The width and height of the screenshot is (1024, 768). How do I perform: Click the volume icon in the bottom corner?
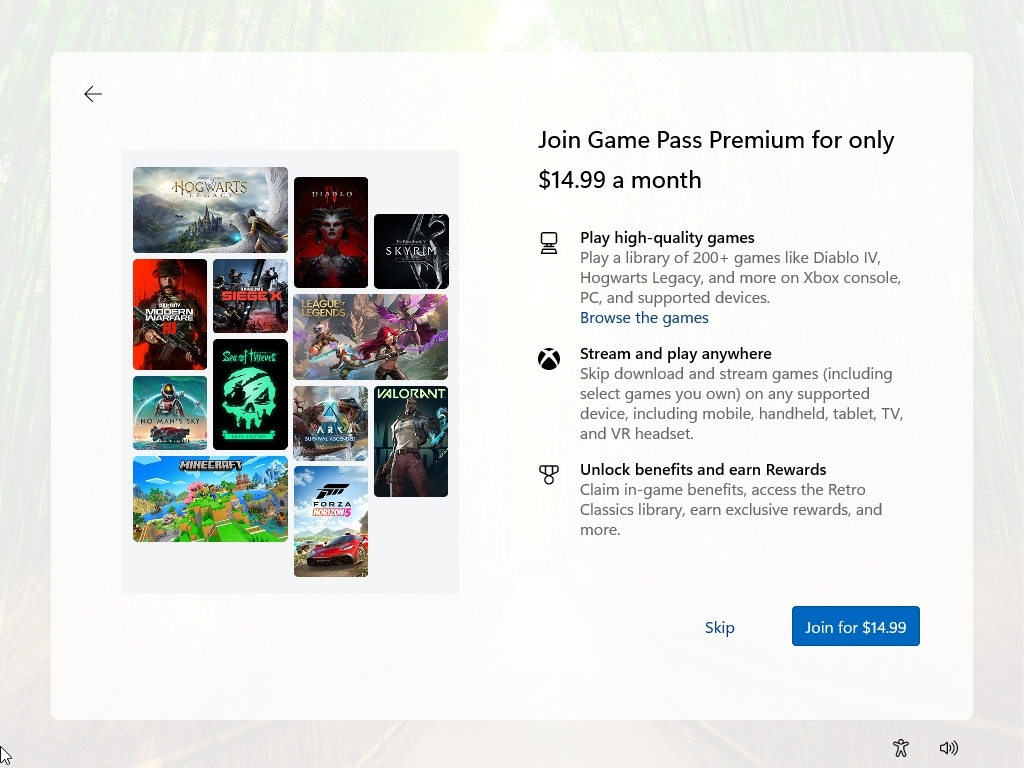(x=948, y=747)
